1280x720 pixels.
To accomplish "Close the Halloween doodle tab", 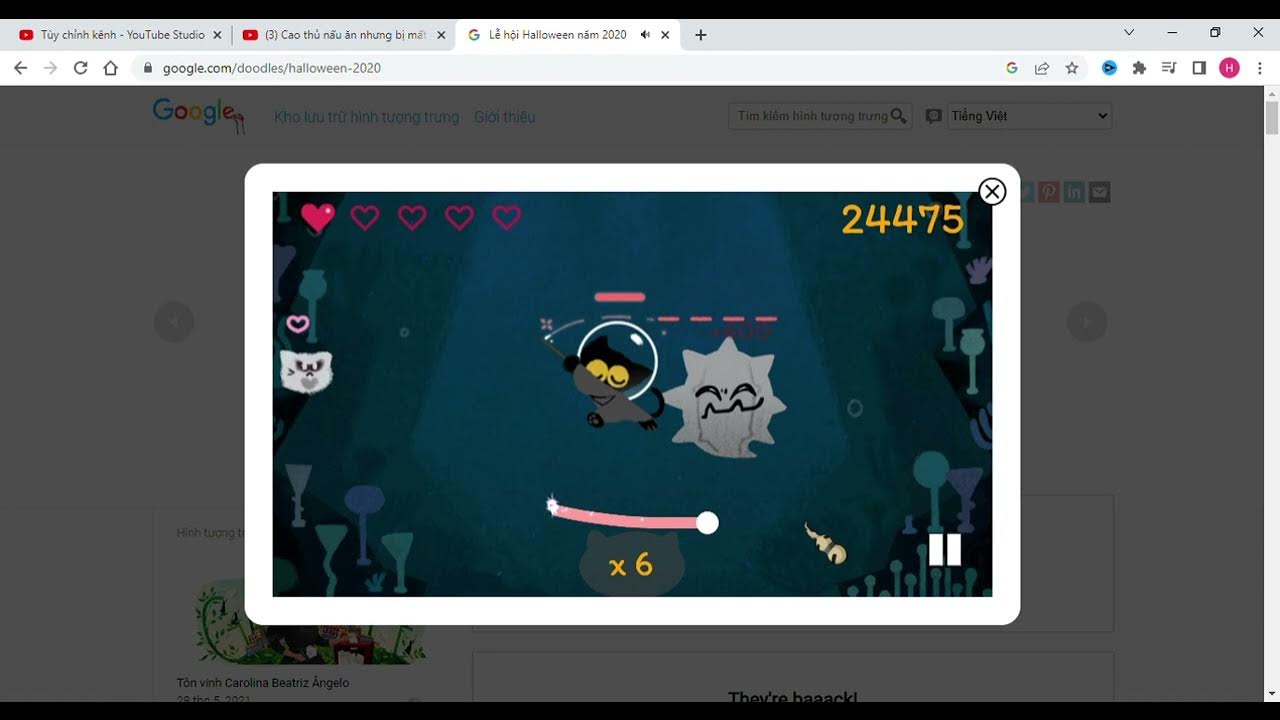I will coord(666,35).
